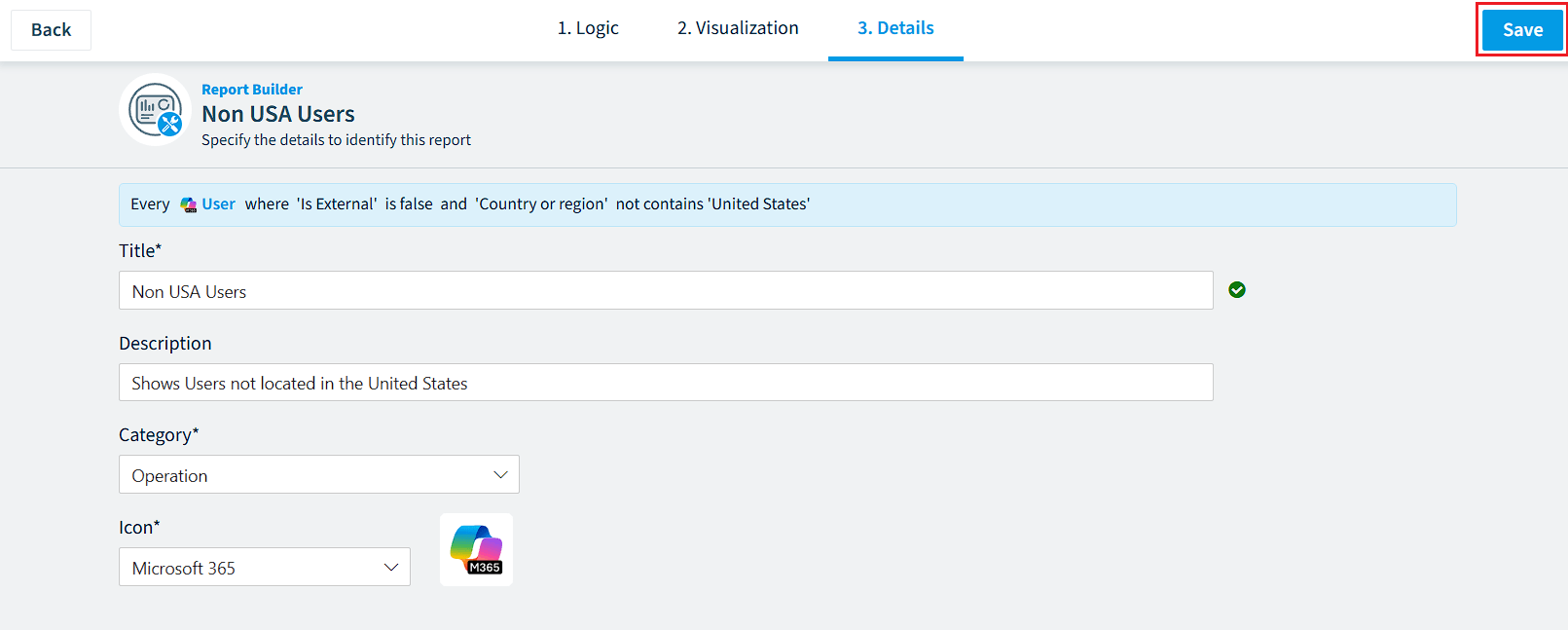This screenshot has width=1568, height=630.
Task: Click the Non USA Users report heading
Action: pyautogui.click(x=278, y=114)
